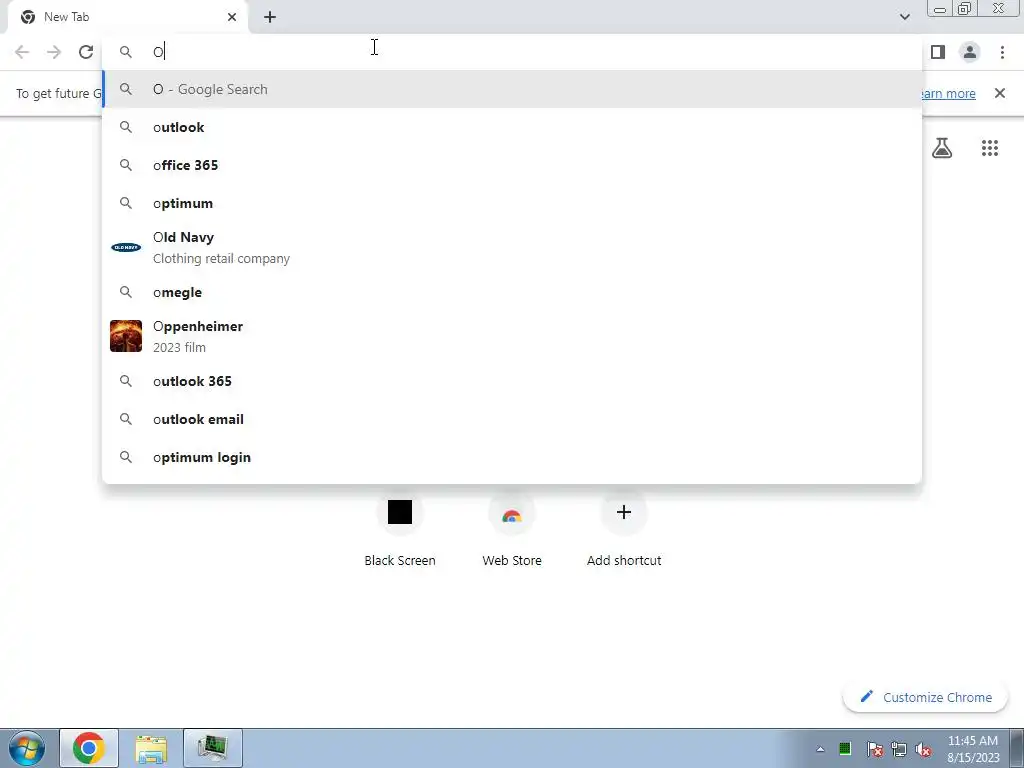Click the Old Navy logo icon

[126, 248]
